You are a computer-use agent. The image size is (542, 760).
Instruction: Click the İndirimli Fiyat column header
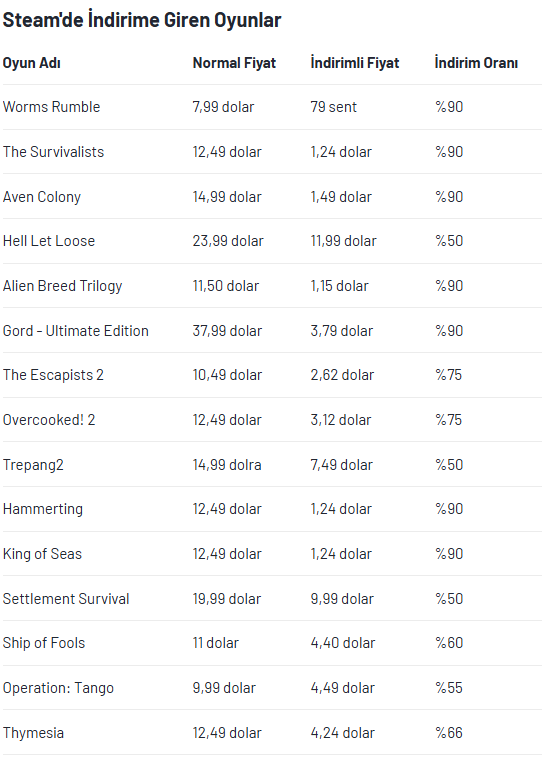[x=355, y=63]
